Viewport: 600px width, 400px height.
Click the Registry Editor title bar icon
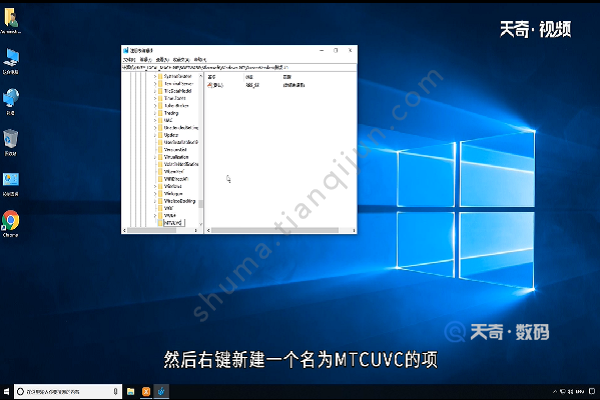[126, 50]
